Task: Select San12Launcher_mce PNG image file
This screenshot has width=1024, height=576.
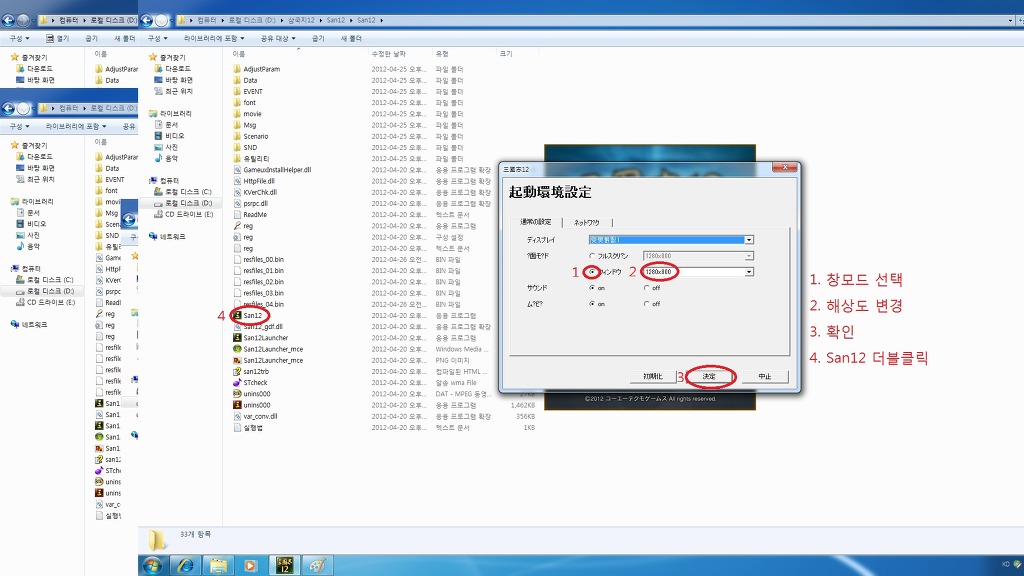Action: pos(272,360)
